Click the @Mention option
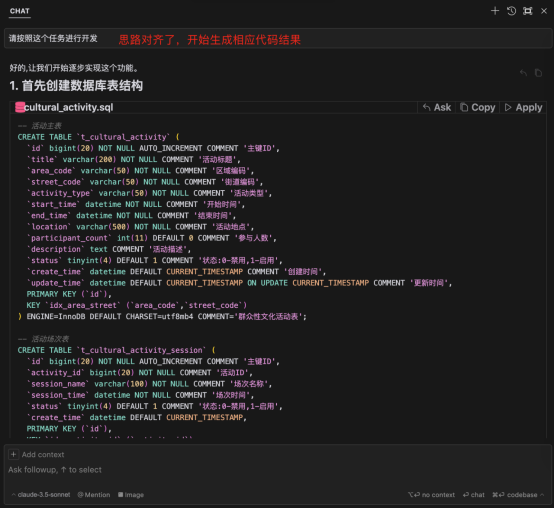 pyautogui.click(x=94, y=495)
